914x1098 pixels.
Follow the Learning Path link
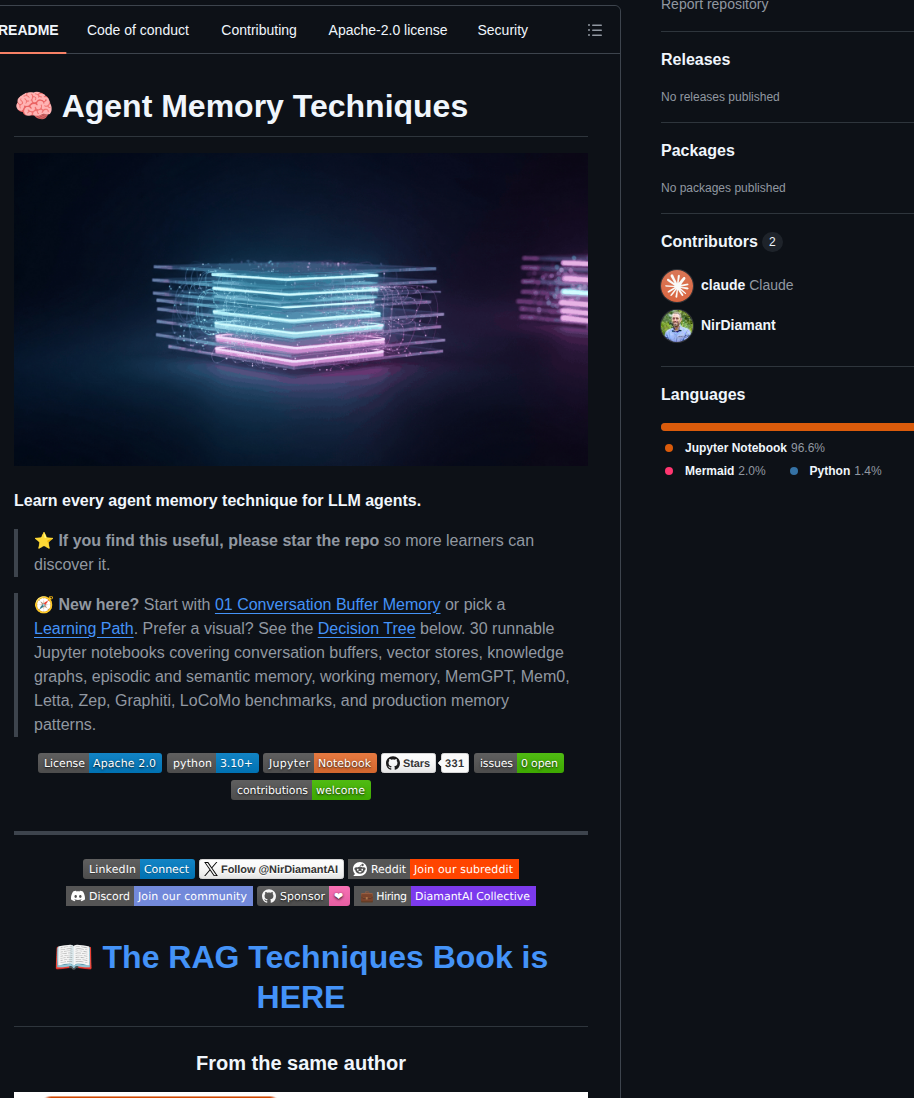point(84,629)
